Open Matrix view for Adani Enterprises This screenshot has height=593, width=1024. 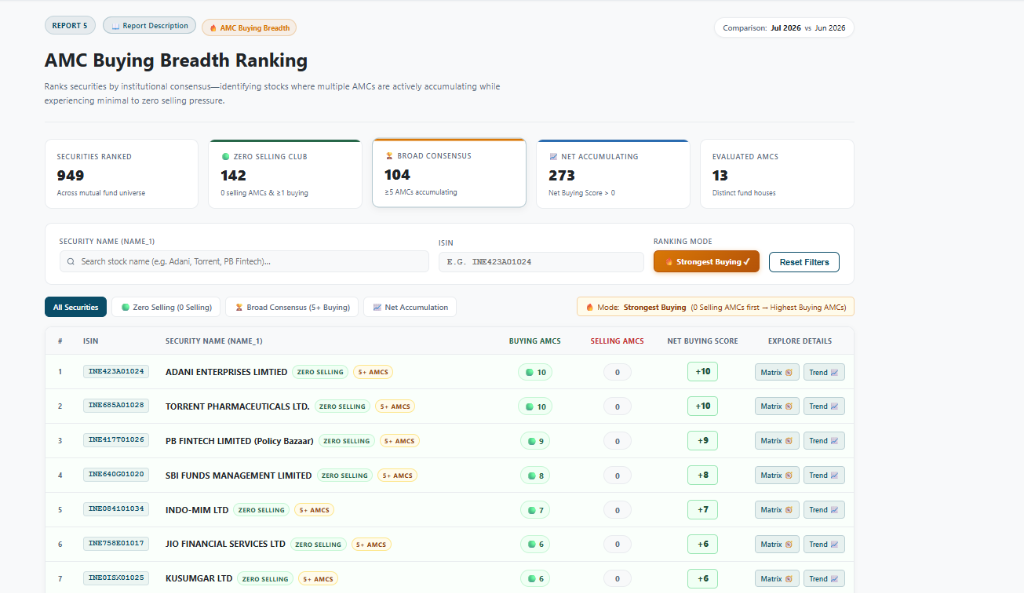[776, 372]
